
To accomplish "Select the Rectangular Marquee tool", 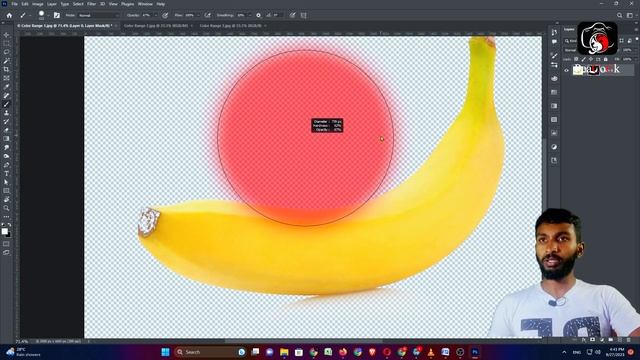I will [7, 44].
